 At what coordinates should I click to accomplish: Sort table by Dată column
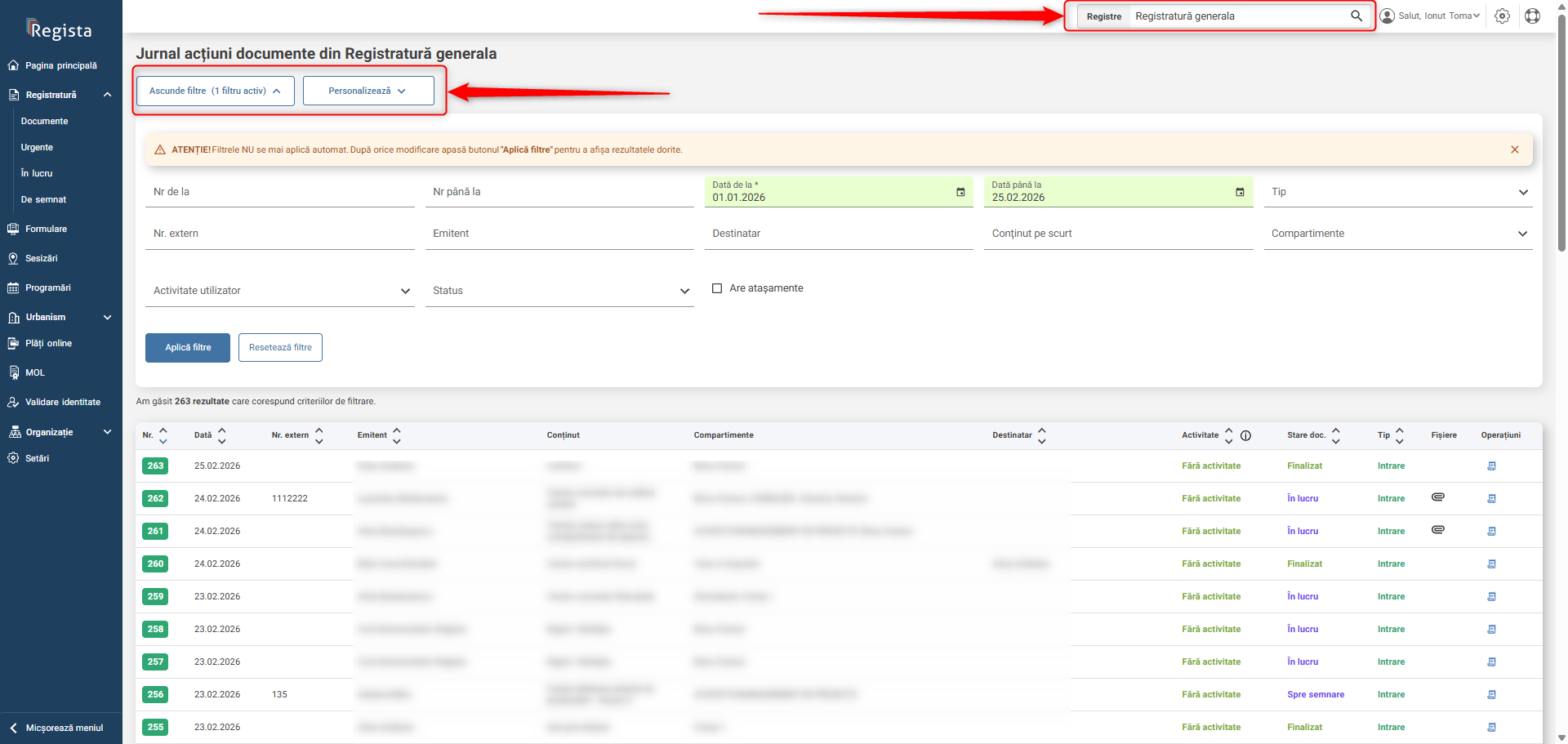coord(222,435)
